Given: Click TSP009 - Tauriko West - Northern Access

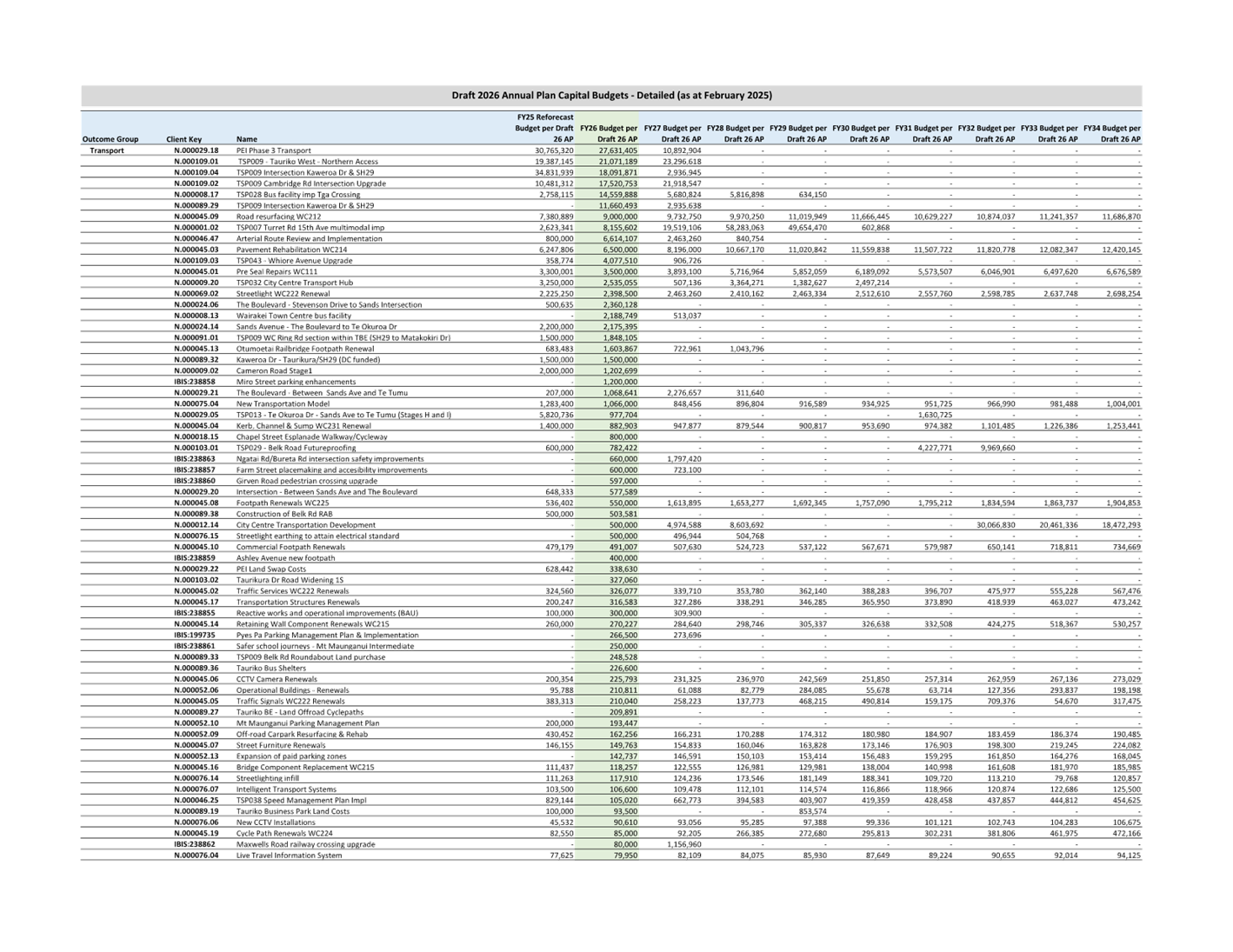Looking at the screenshot, I should point(308,162).
